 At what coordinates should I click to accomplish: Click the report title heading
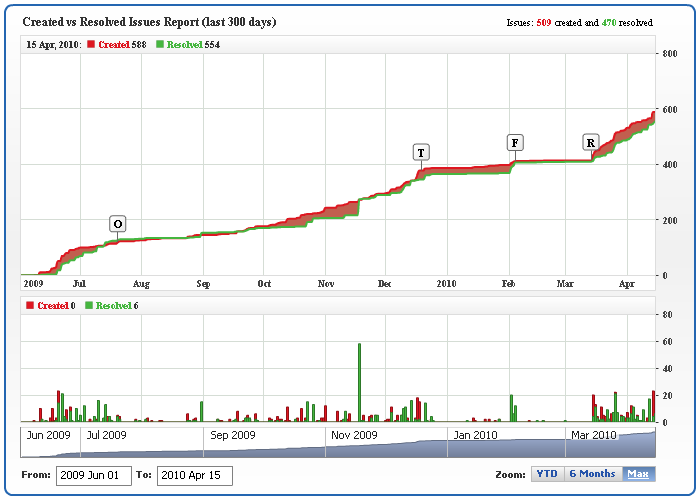click(149, 22)
